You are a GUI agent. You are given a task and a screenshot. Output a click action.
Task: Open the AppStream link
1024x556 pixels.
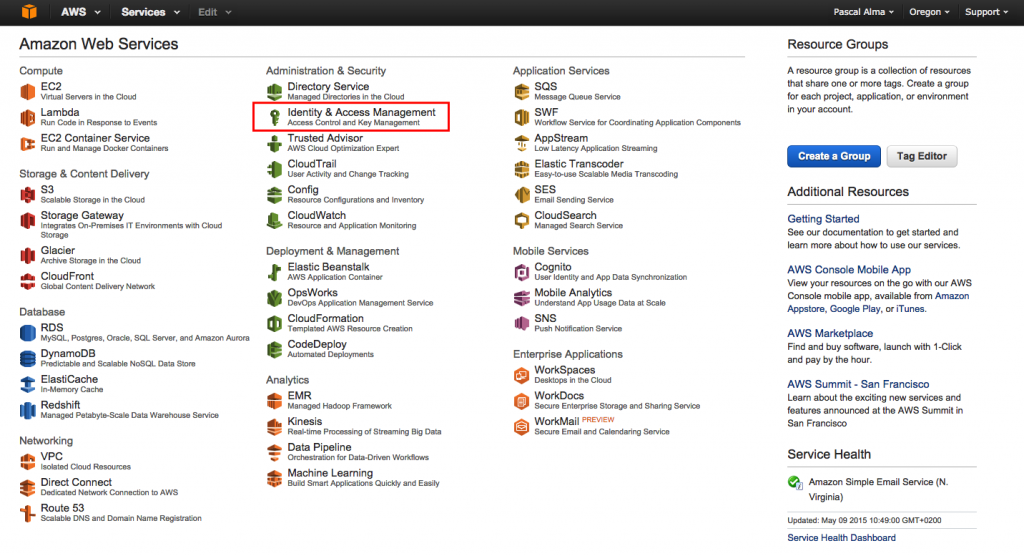(561, 138)
